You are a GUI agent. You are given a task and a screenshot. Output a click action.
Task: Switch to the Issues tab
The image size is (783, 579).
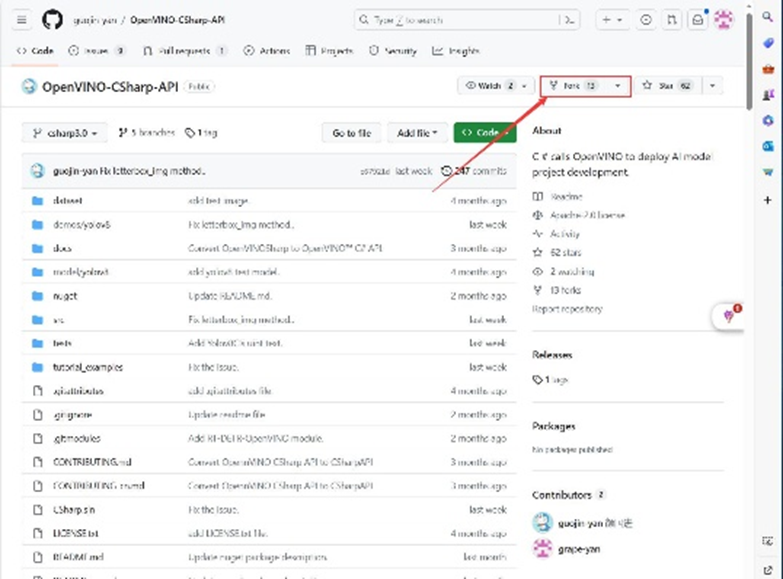(x=96, y=50)
